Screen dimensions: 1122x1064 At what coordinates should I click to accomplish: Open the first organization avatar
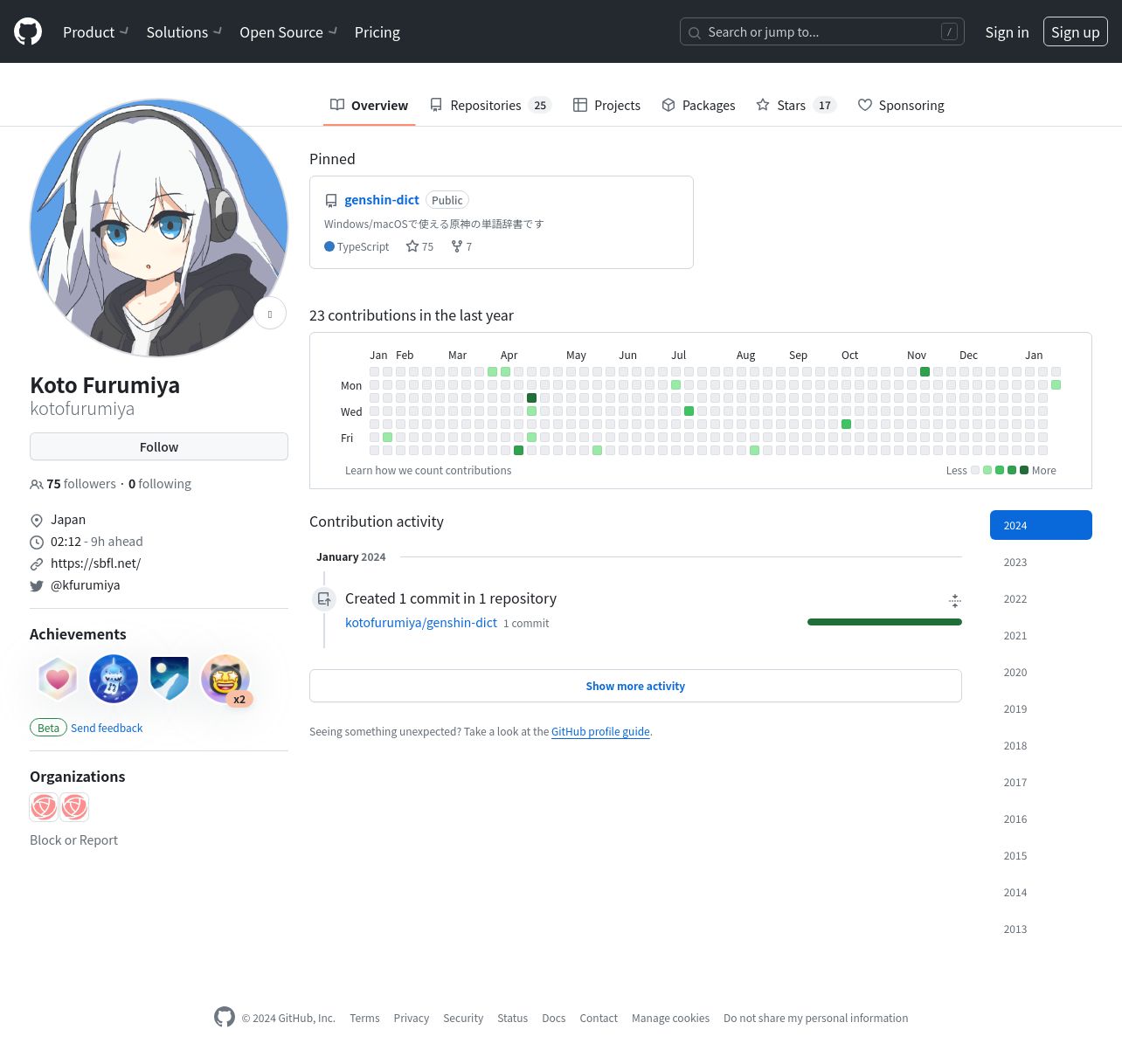pyautogui.click(x=44, y=806)
